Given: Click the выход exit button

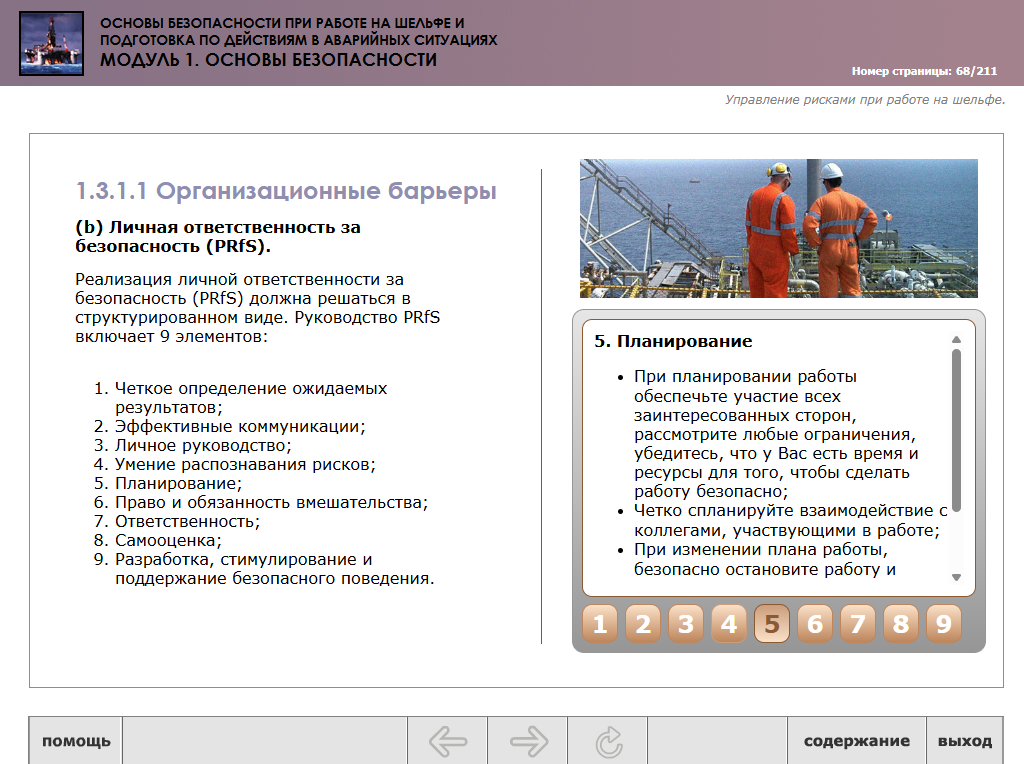Looking at the screenshot, I should 964,741.
